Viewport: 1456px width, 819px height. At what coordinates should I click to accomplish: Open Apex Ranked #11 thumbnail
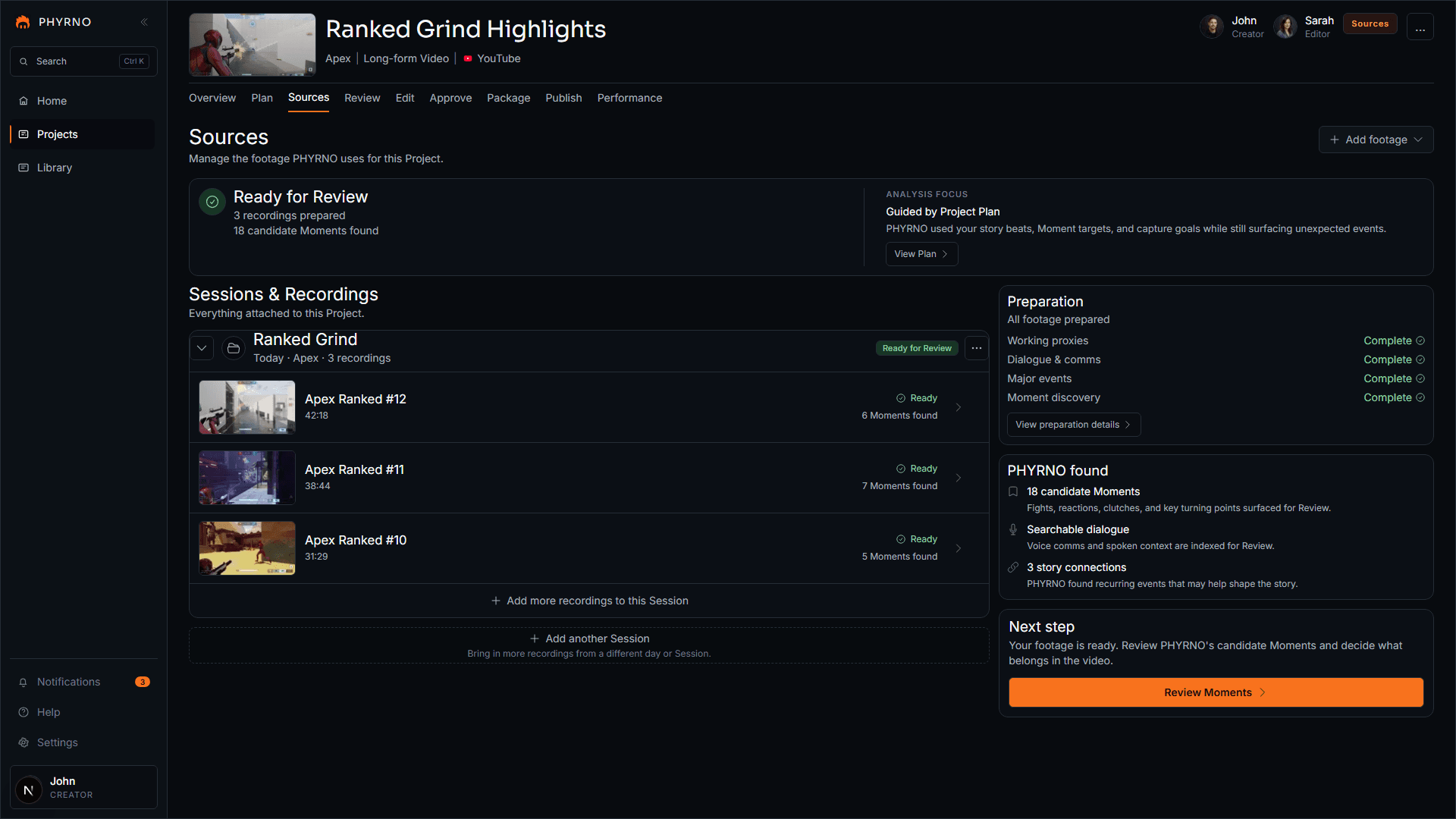click(247, 478)
